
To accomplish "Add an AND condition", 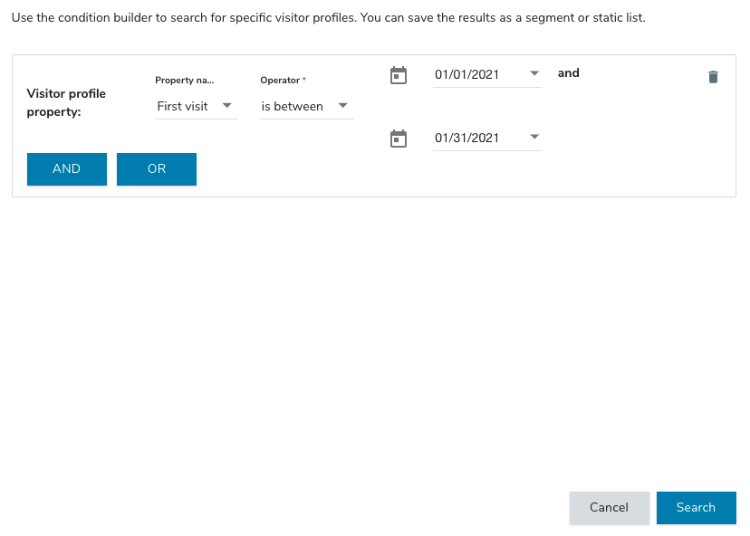I will pos(66,169).
